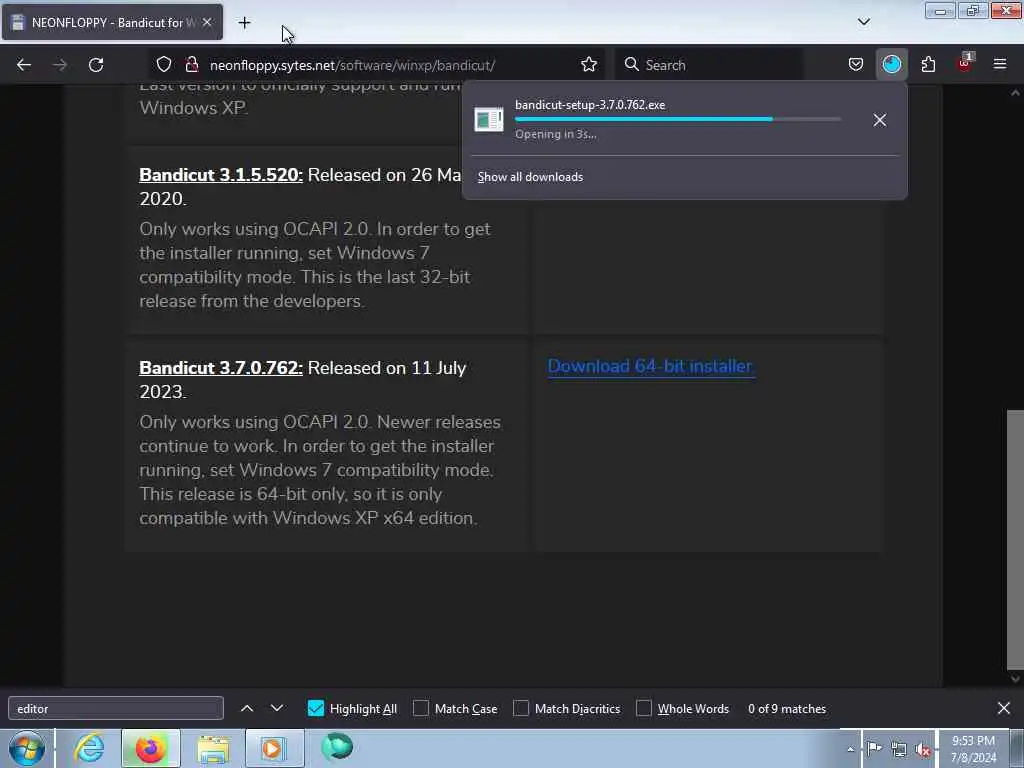Enable Match Diacritics option
The width and height of the screenshot is (1024, 768).
[521, 709]
